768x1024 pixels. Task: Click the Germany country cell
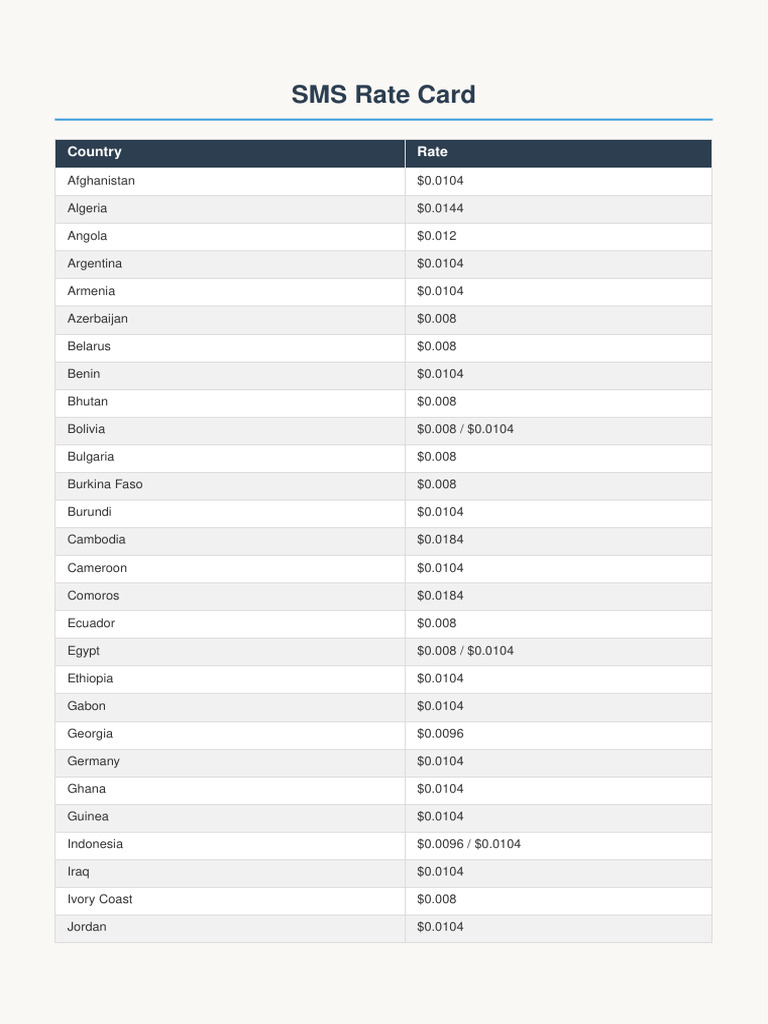pos(230,761)
